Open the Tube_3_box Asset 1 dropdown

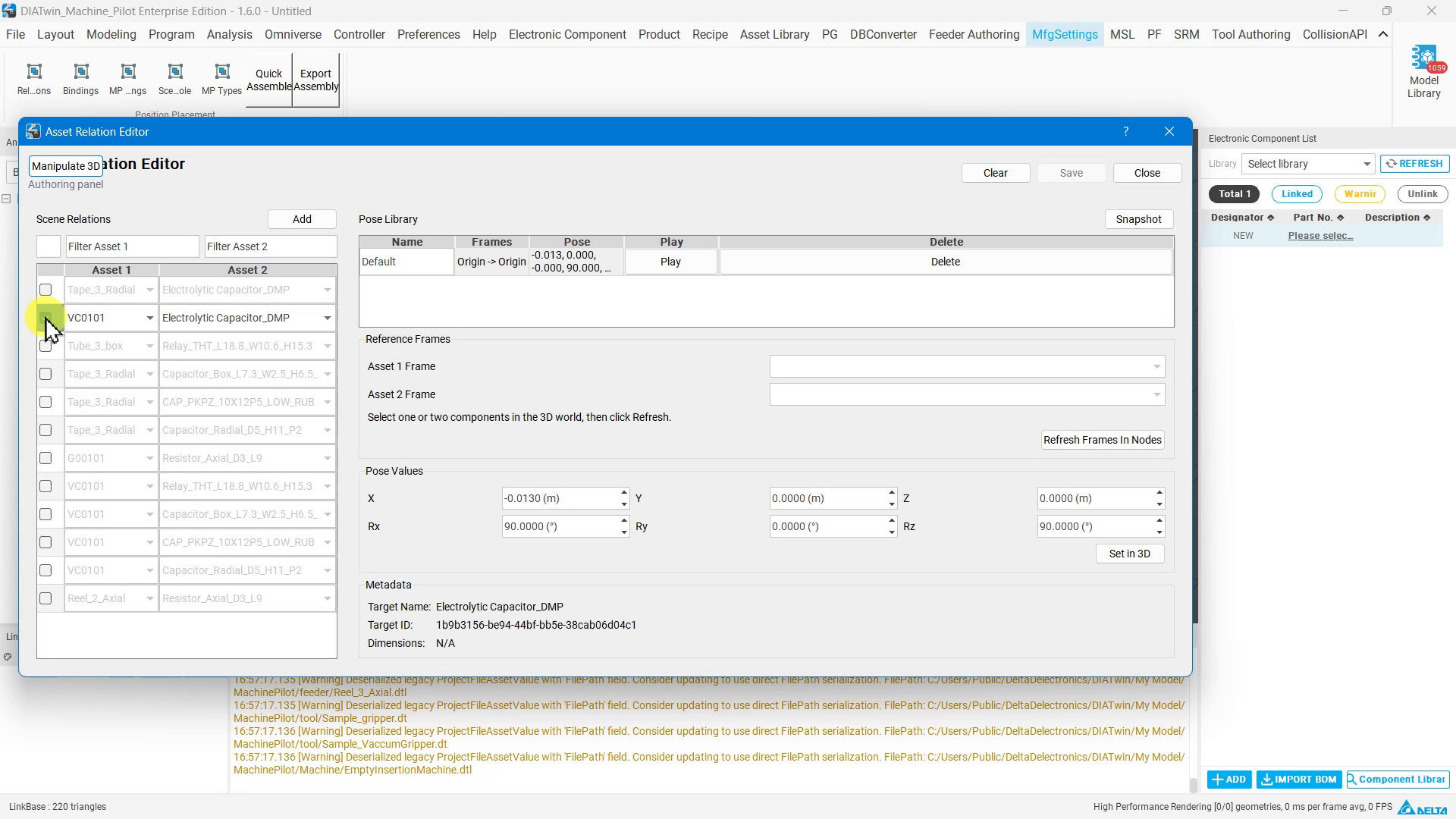(x=111, y=346)
